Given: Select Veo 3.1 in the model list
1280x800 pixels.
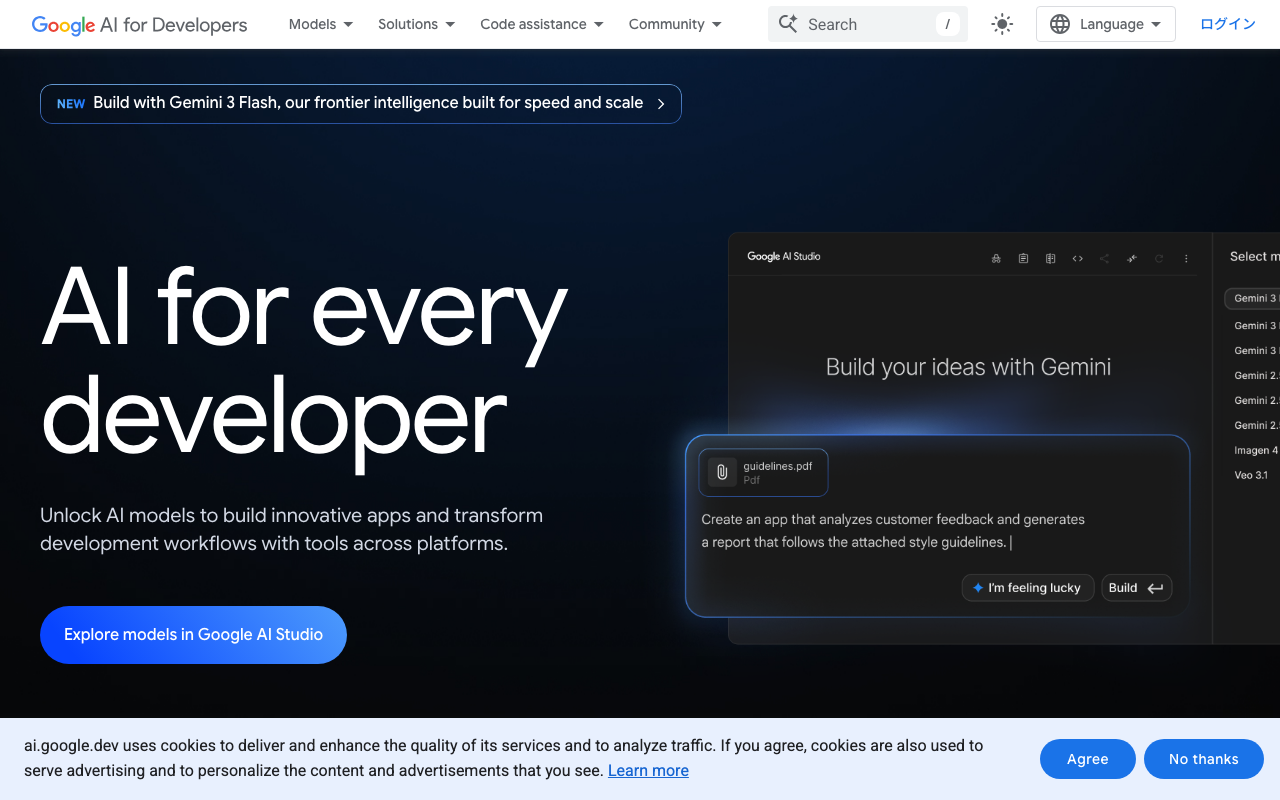Looking at the screenshot, I should coord(1250,475).
